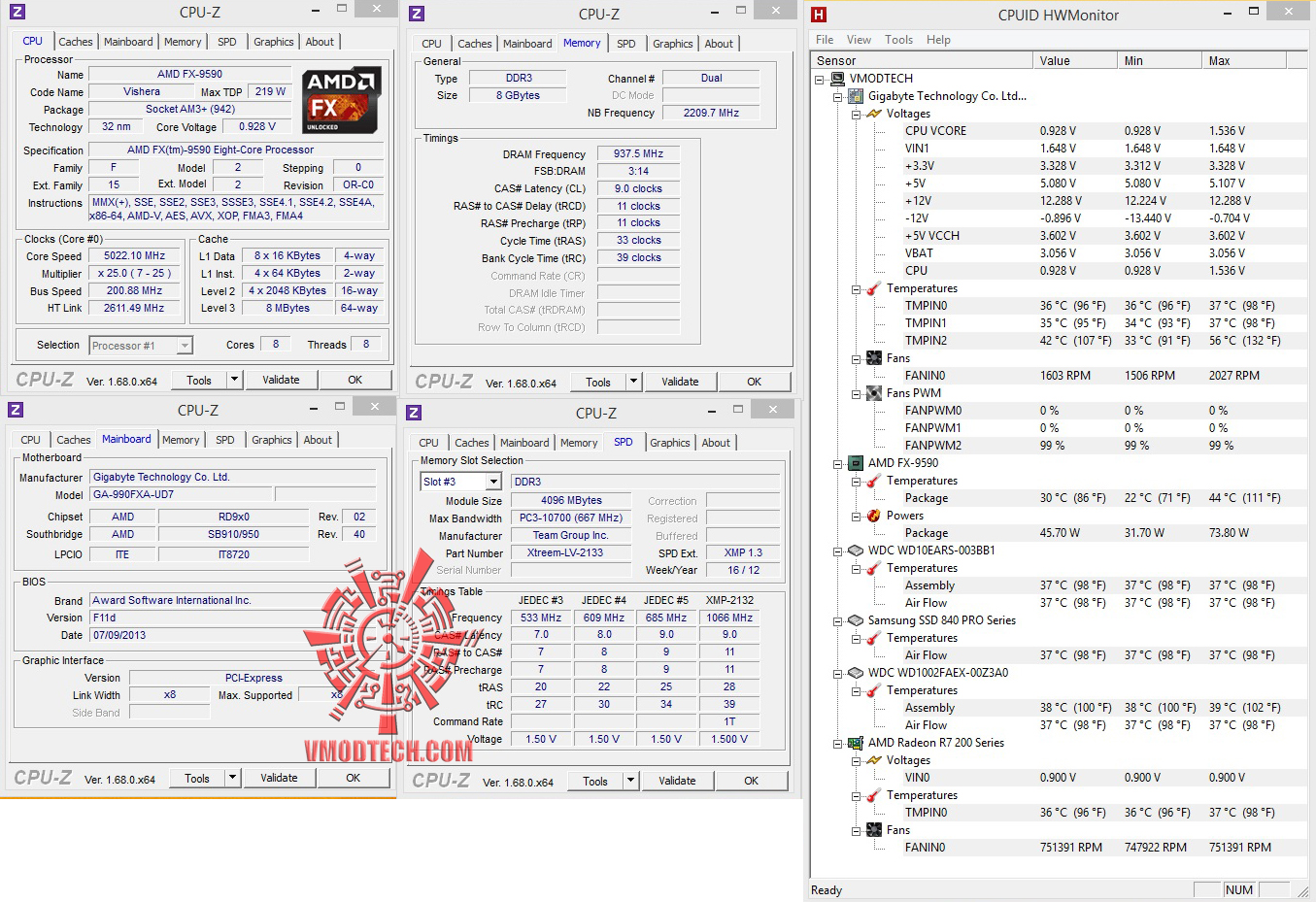
Task: Open the Graphics tab in the CPU-Z Memory-tab window
Action: coord(673,44)
